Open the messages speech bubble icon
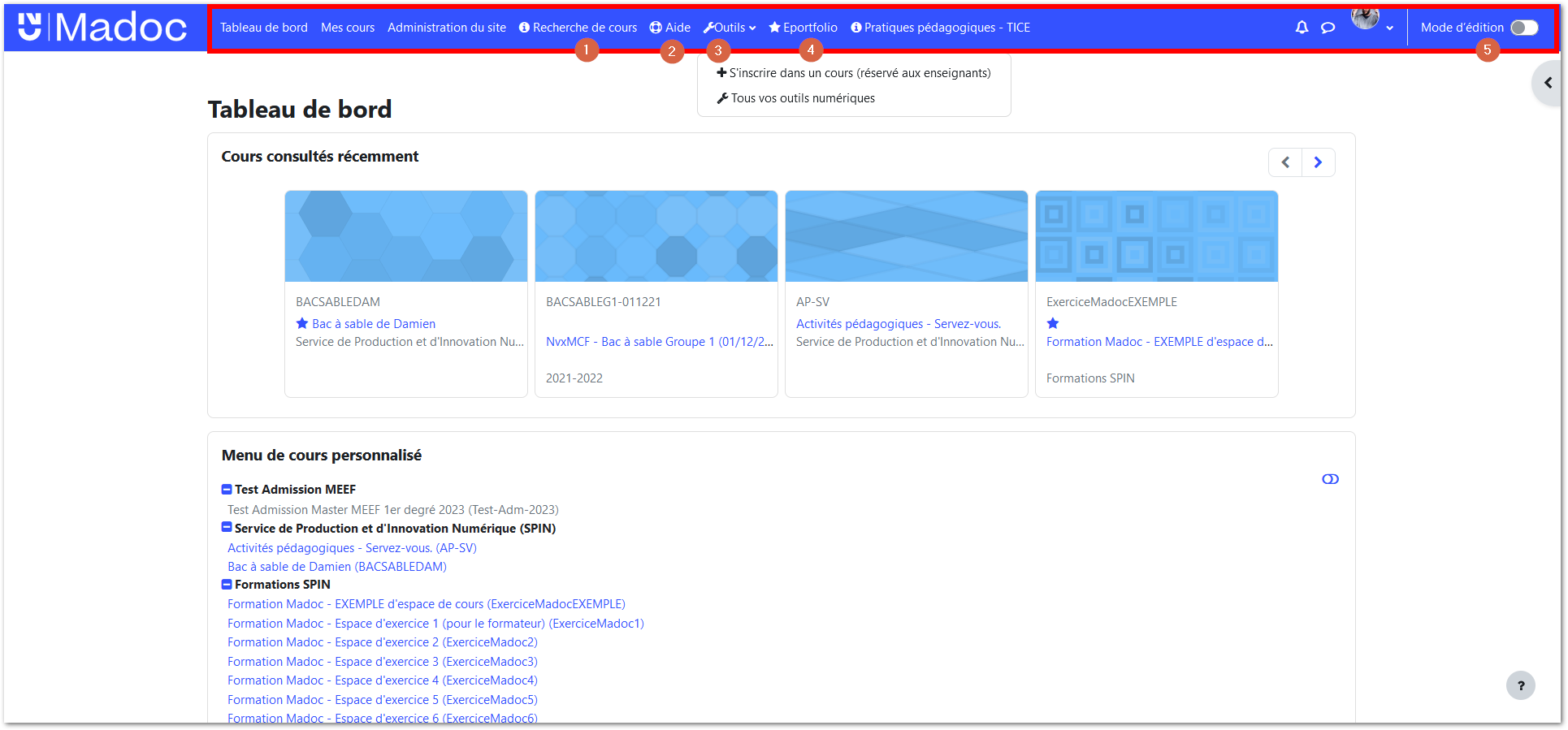 [1328, 28]
